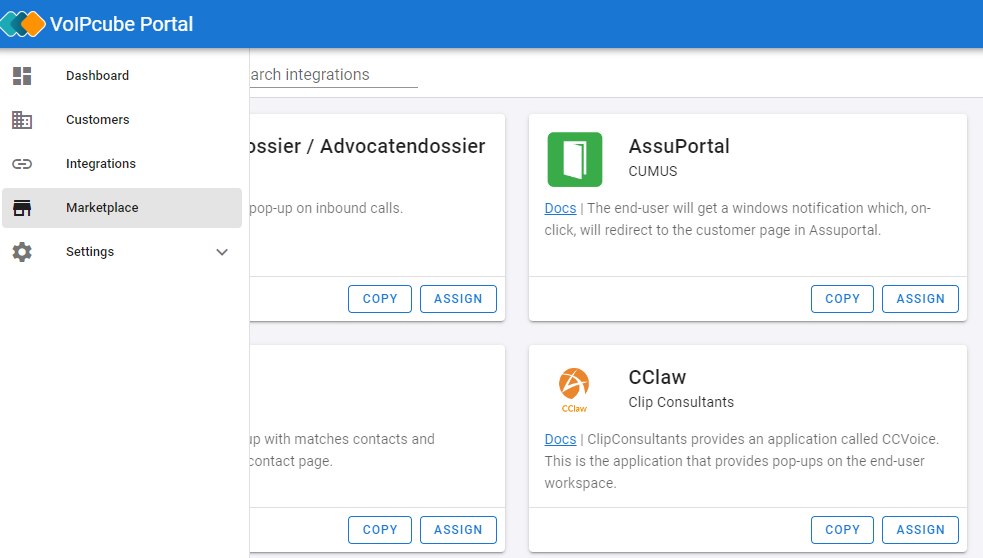The image size is (983, 558).
Task: Open the Customers menu item
Action: click(122, 120)
